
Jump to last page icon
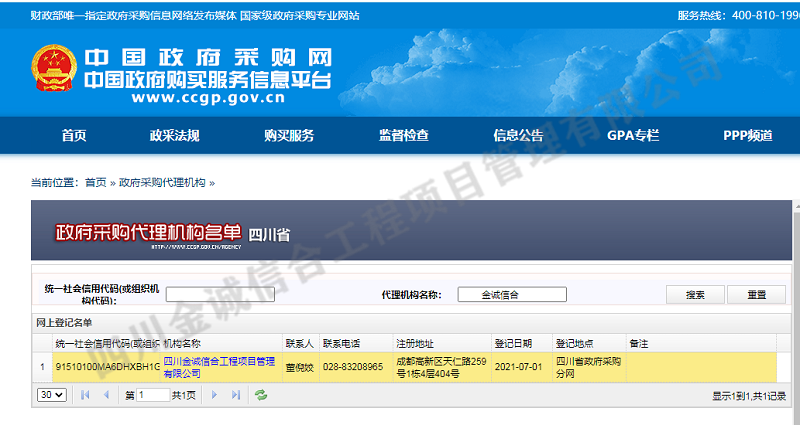tap(236, 395)
